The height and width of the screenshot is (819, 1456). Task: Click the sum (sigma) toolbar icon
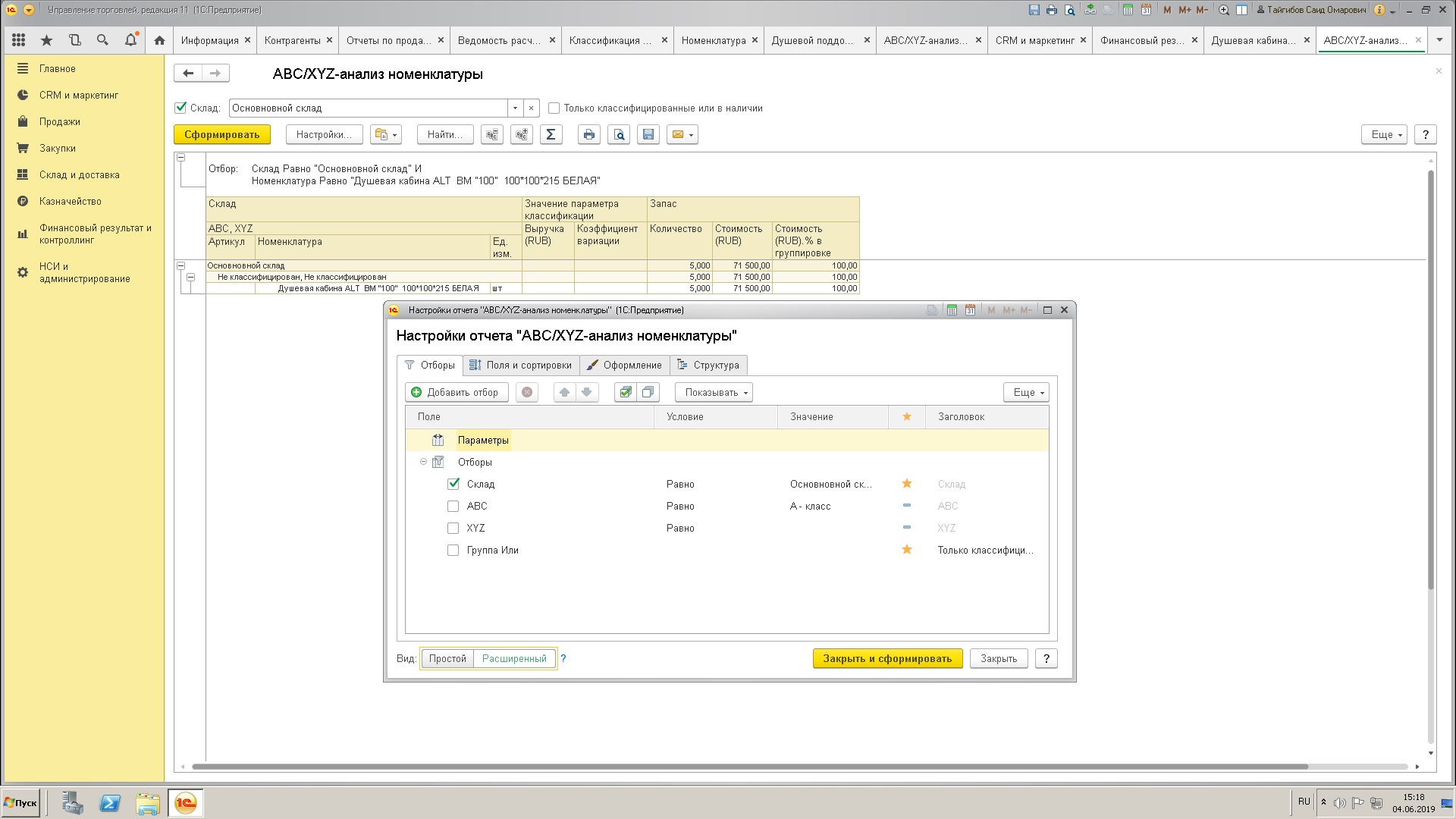tap(551, 134)
